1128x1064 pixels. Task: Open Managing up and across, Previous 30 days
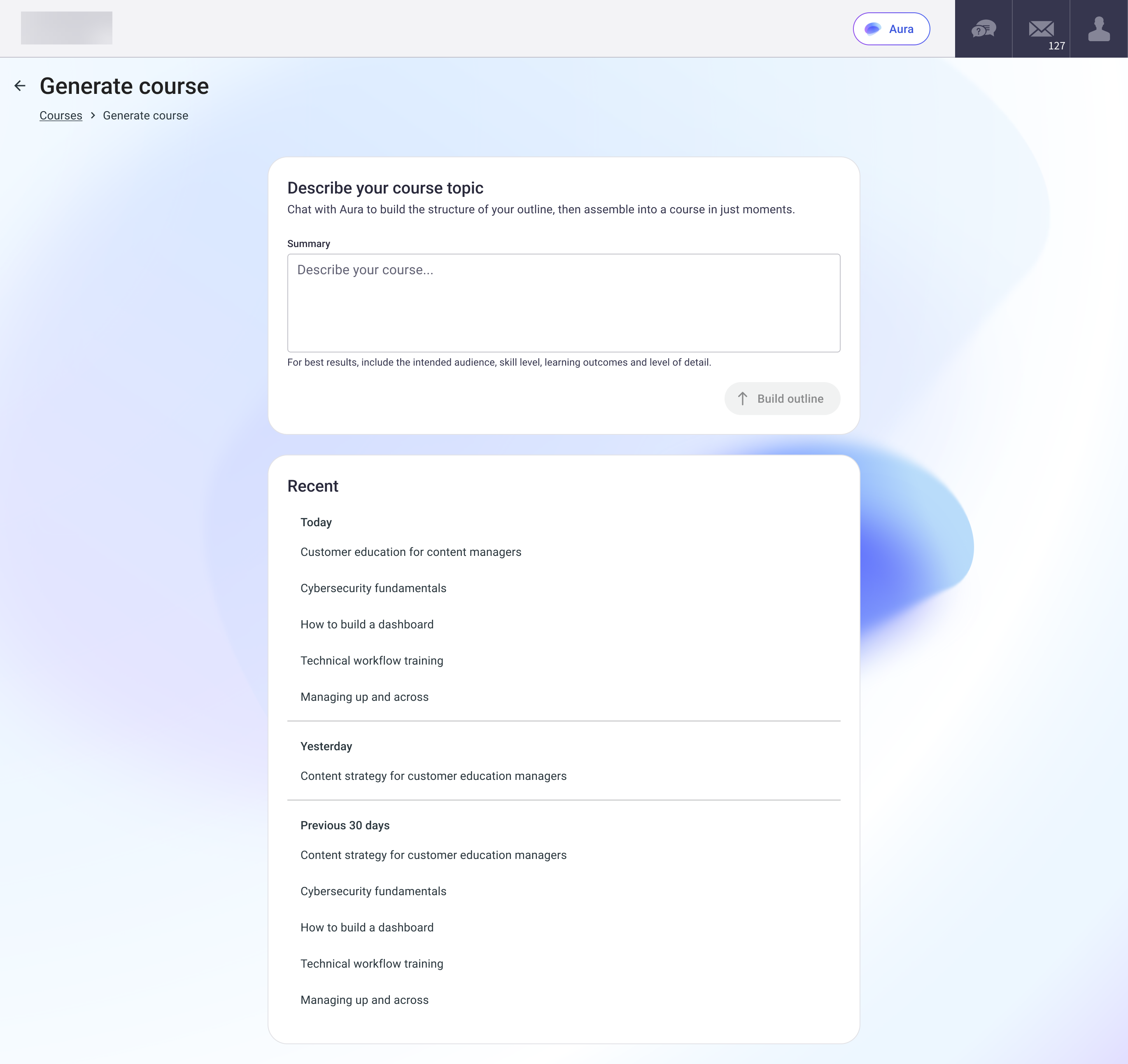pos(364,1001)
